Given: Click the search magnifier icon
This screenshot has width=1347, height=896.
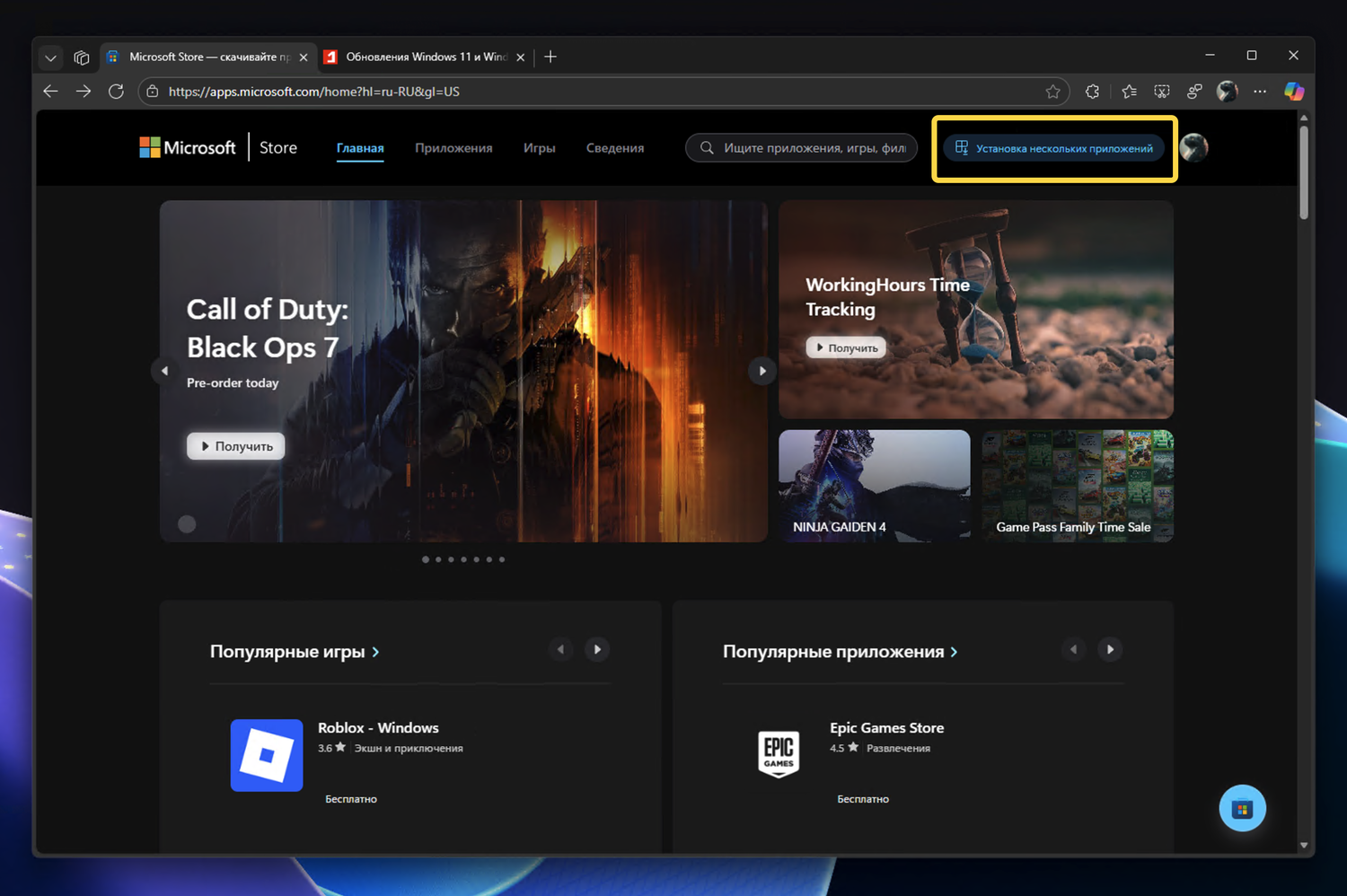Looking at the screenshot, I should point(708,148).
